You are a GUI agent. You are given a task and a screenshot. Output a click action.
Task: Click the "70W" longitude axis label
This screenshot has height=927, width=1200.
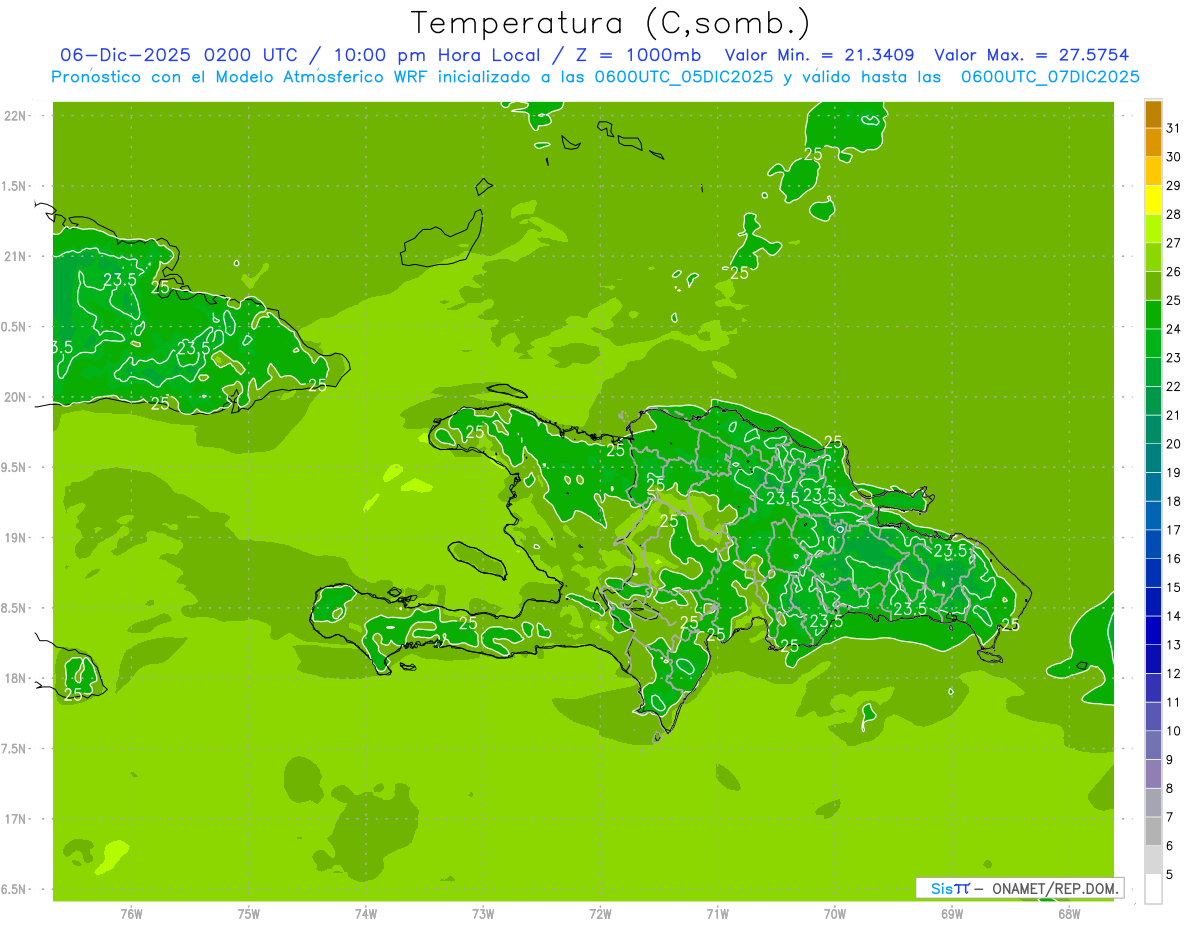pyautogui.click(x=835, y=913)
